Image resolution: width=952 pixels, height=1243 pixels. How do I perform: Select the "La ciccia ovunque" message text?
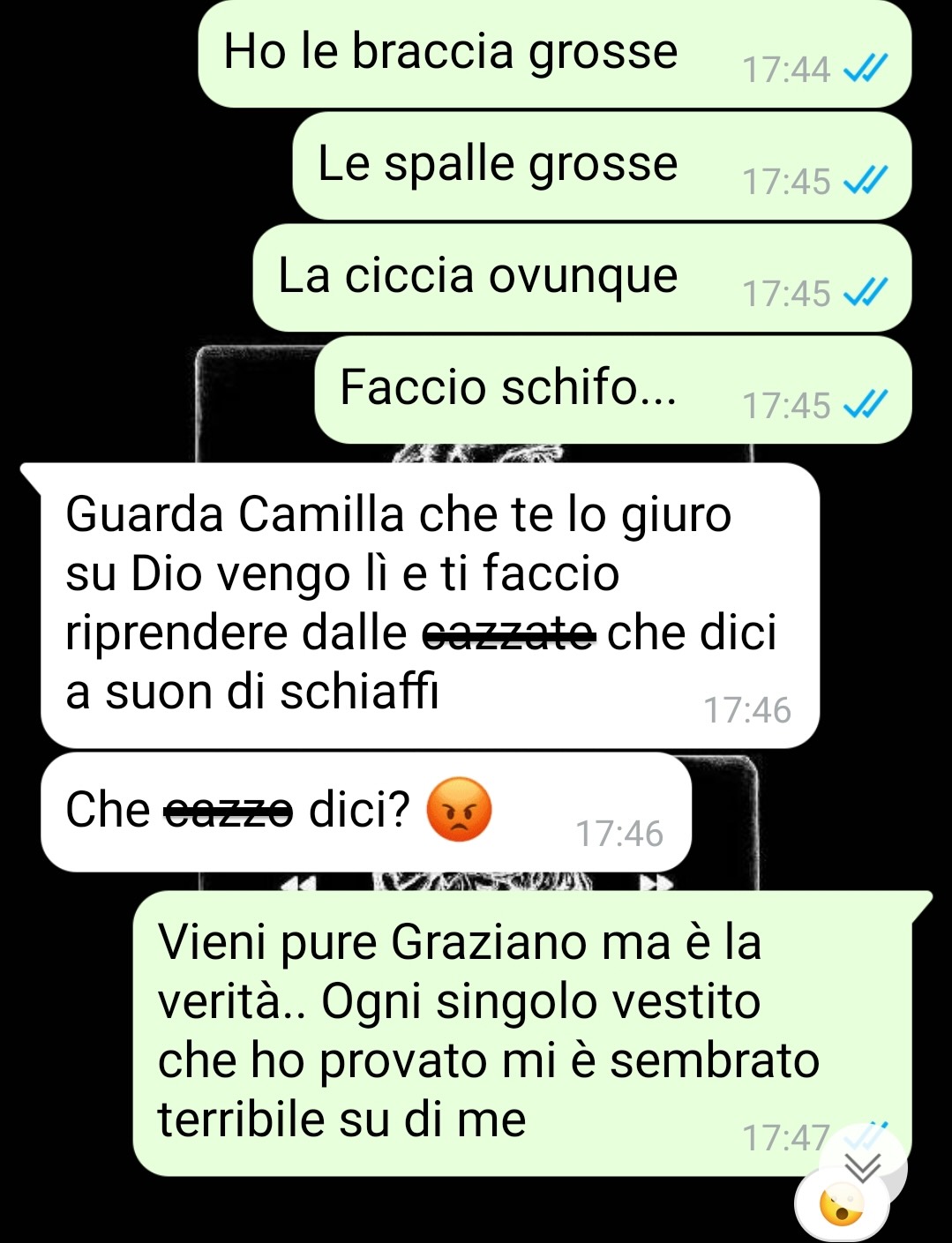[x=477, y=276]
